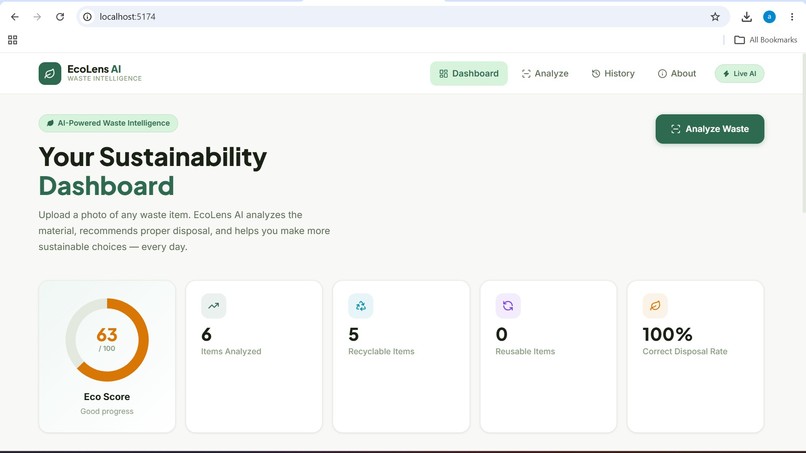Click the 'Items Analyzed' label
This screenshot has height=453, width=806.
[x=231, y=352]
